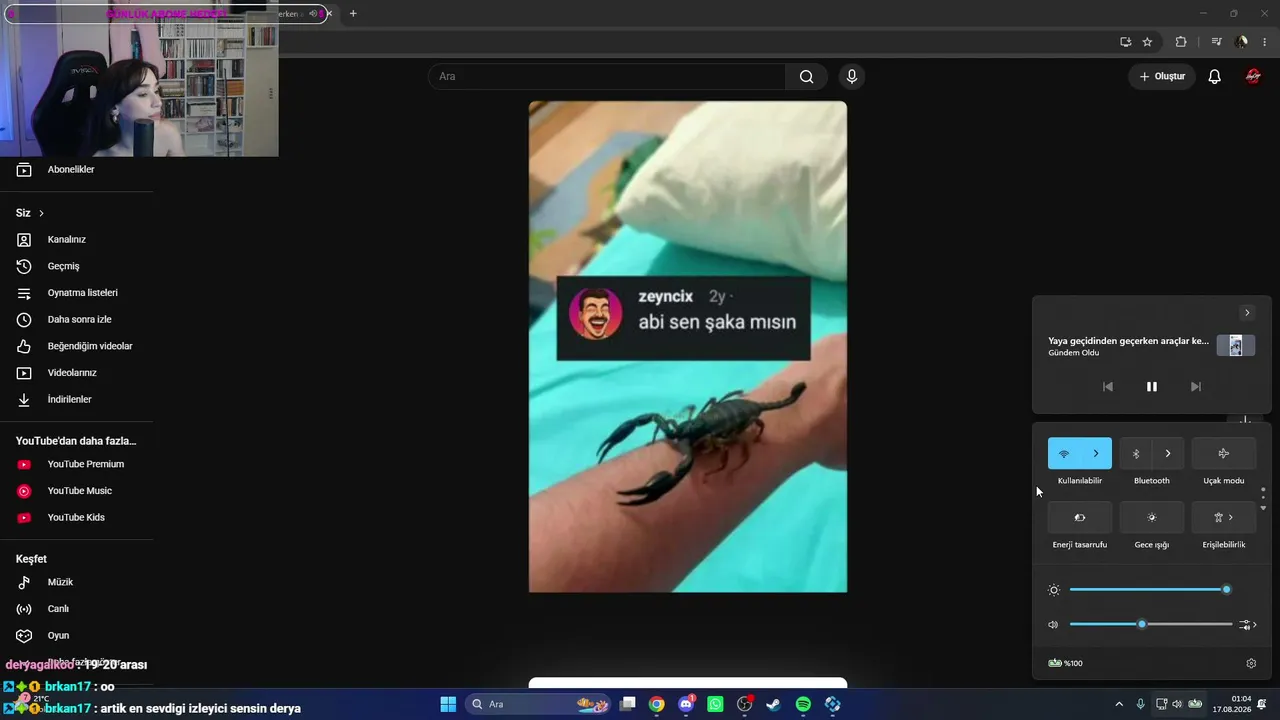The image size is (1280, 720).
Task: Open Task View on the taskbar
Action: point(627,704)
